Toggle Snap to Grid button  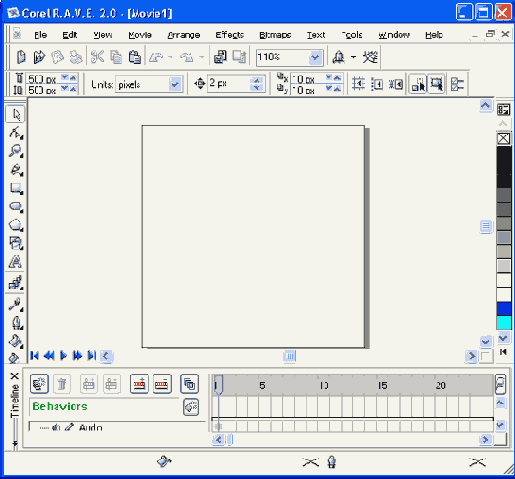click(x=359, y=84)
